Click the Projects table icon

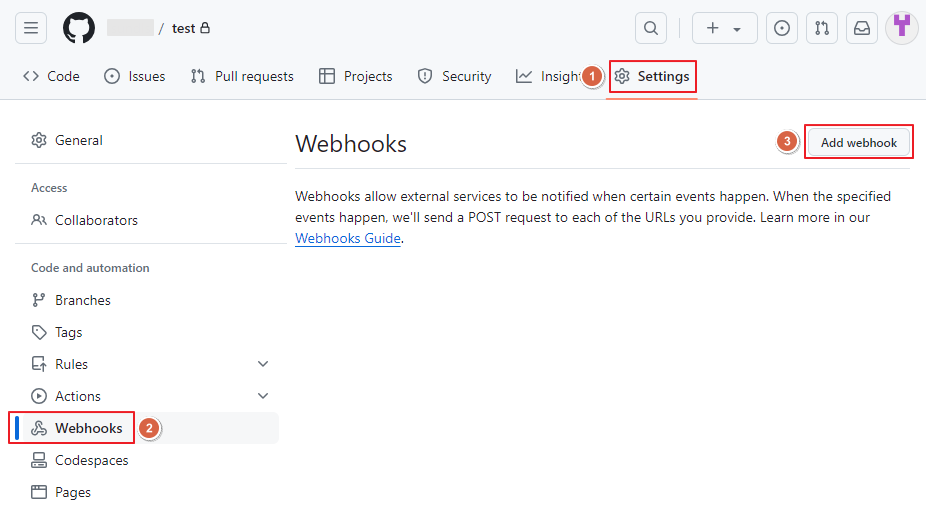tap(327, 76)
